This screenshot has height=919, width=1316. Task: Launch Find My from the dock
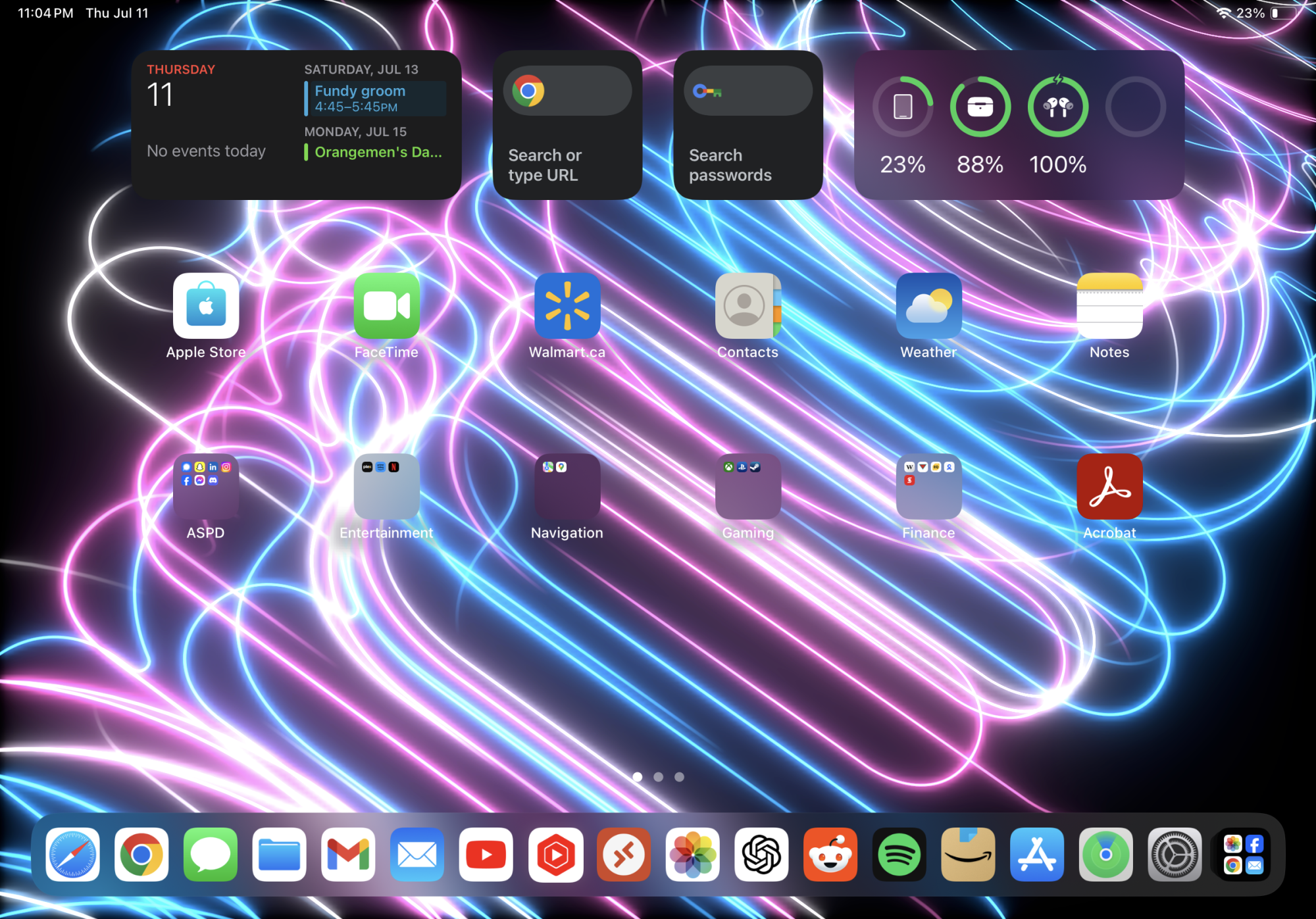(1105, 855)
